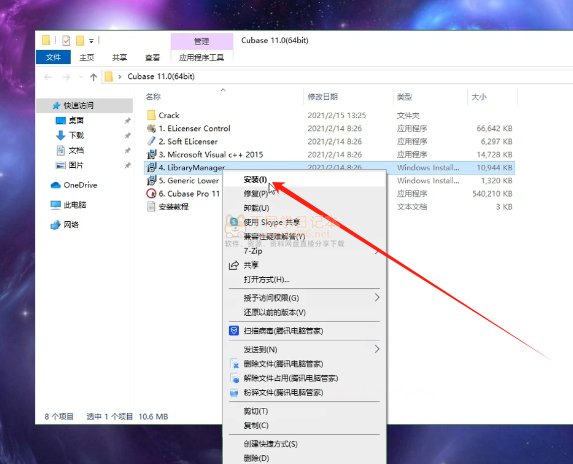Image resolution: width=573 pixels, height=464 pixels.
Task: Click the 文档 documents icon in sidebar
Action: coord(61,150)
